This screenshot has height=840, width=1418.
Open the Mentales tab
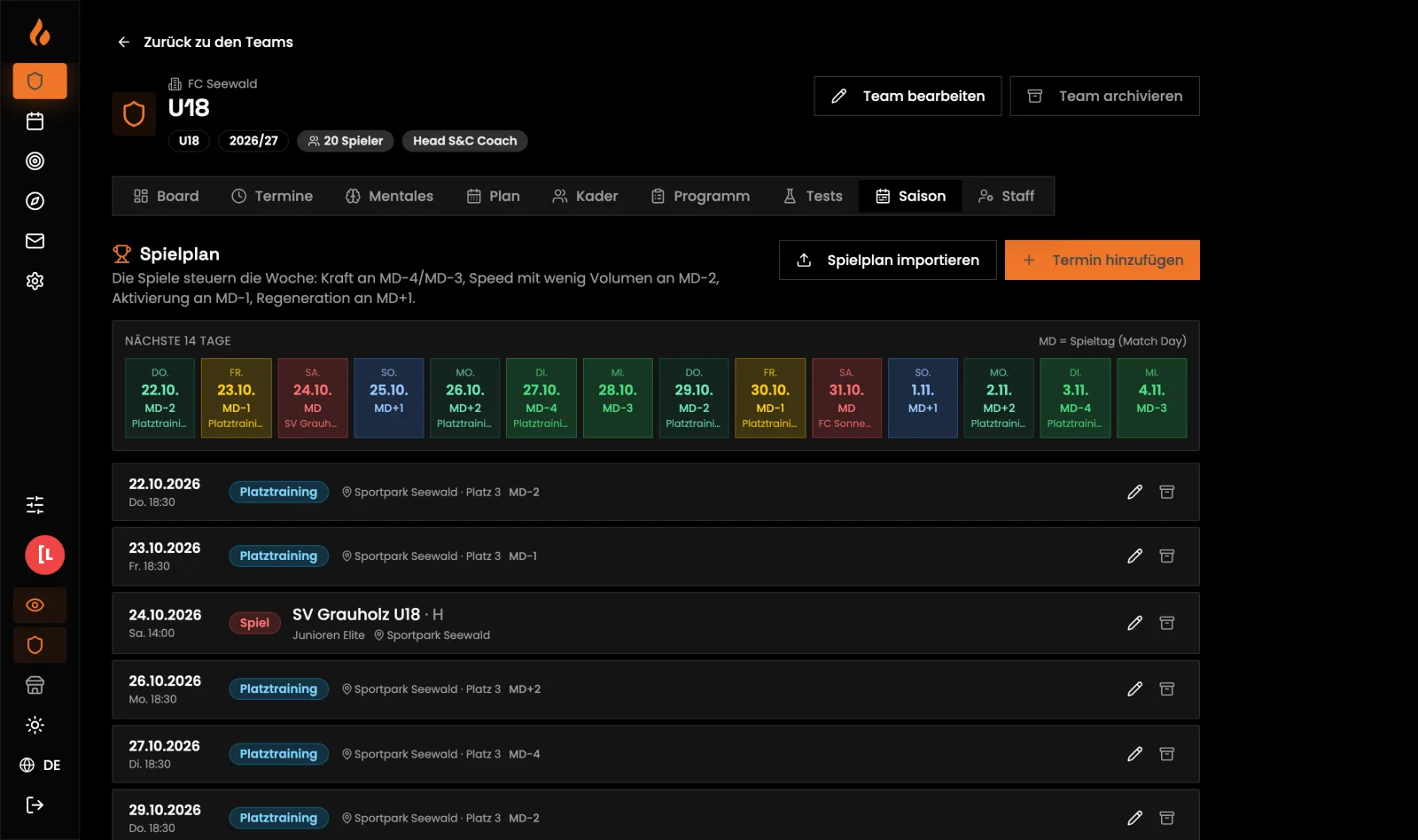click(x=389, y=196)
